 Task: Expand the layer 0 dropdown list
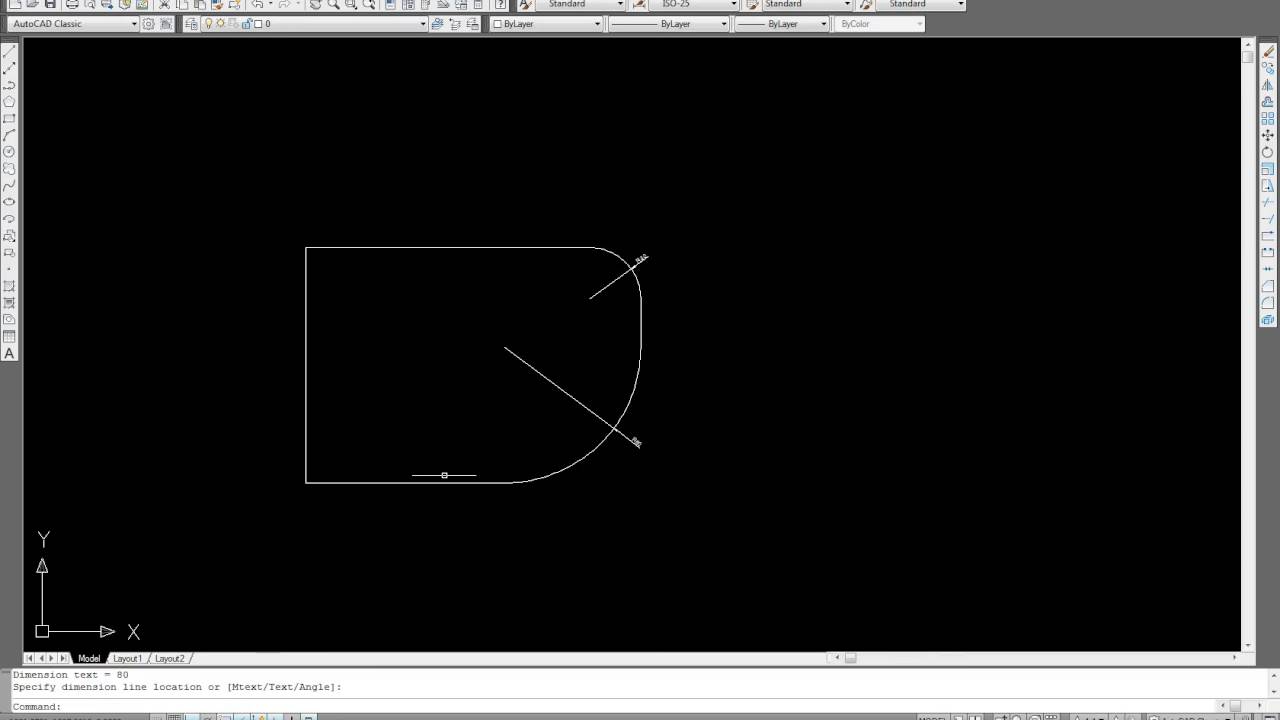point(423,24)
